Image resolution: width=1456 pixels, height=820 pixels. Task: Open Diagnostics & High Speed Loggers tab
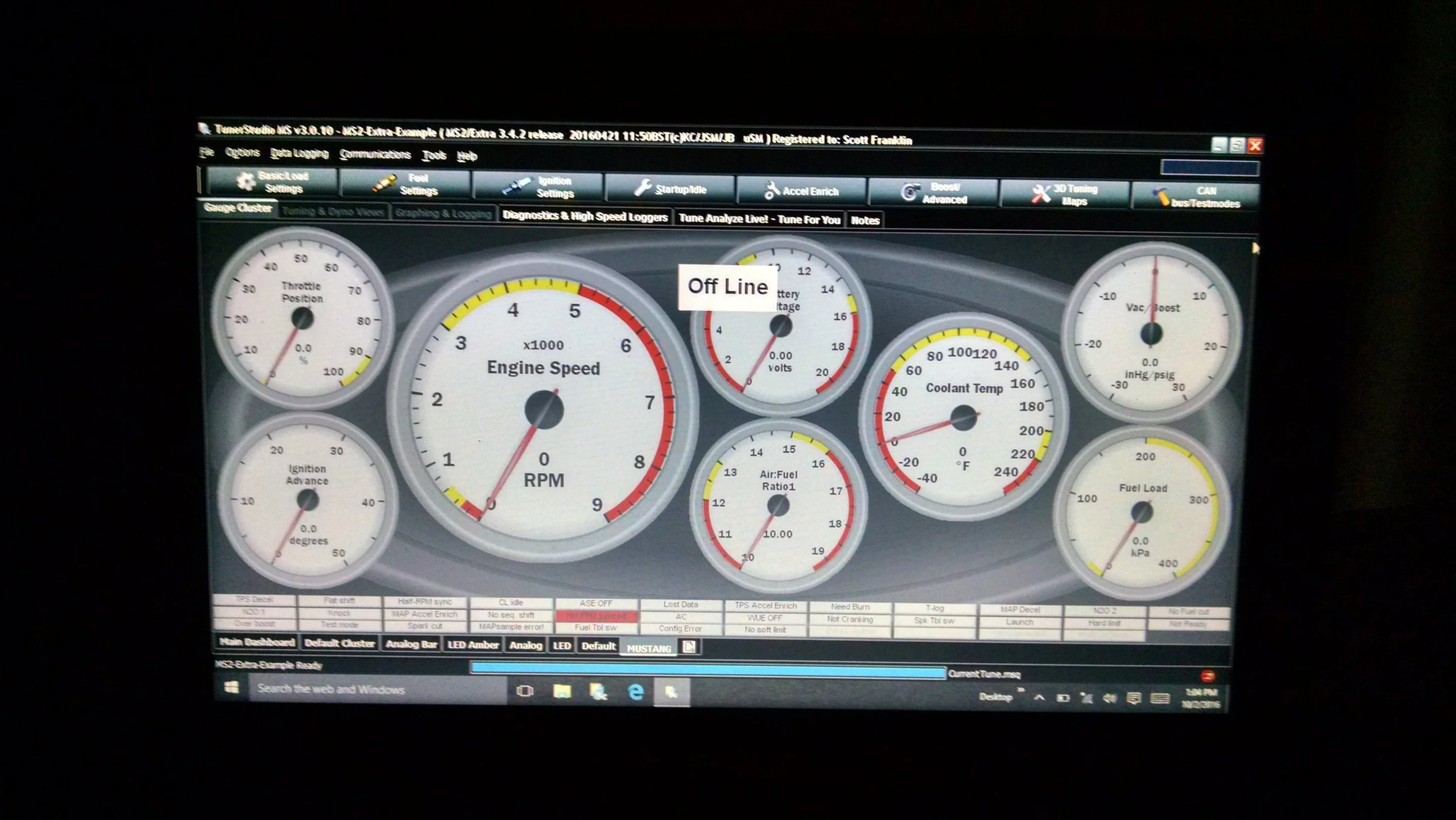(x=585, y=215)
